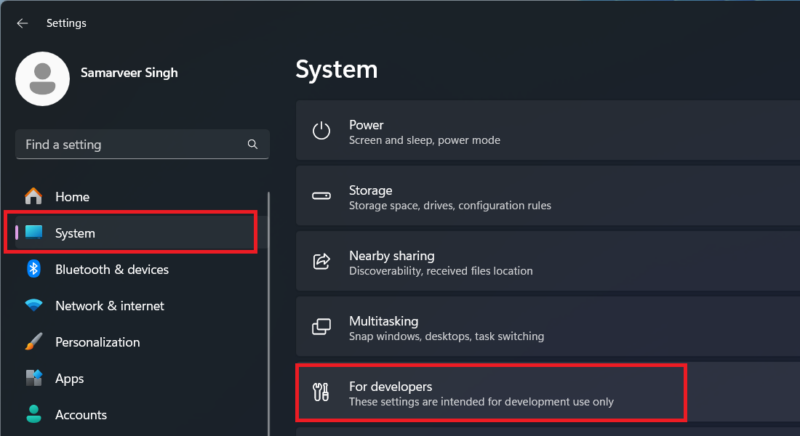Click the Multitasking windows icon

[321, 326]
